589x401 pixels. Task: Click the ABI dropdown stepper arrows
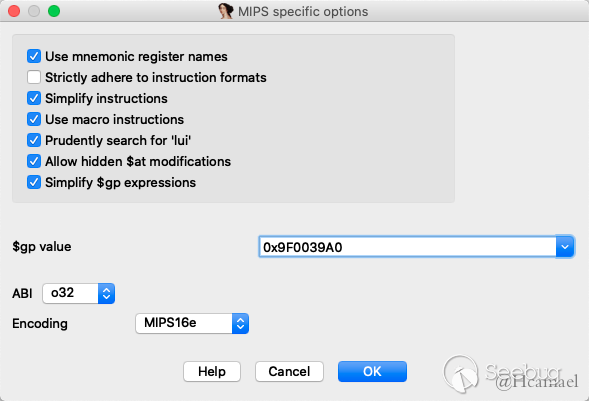(x=106, y=293)
